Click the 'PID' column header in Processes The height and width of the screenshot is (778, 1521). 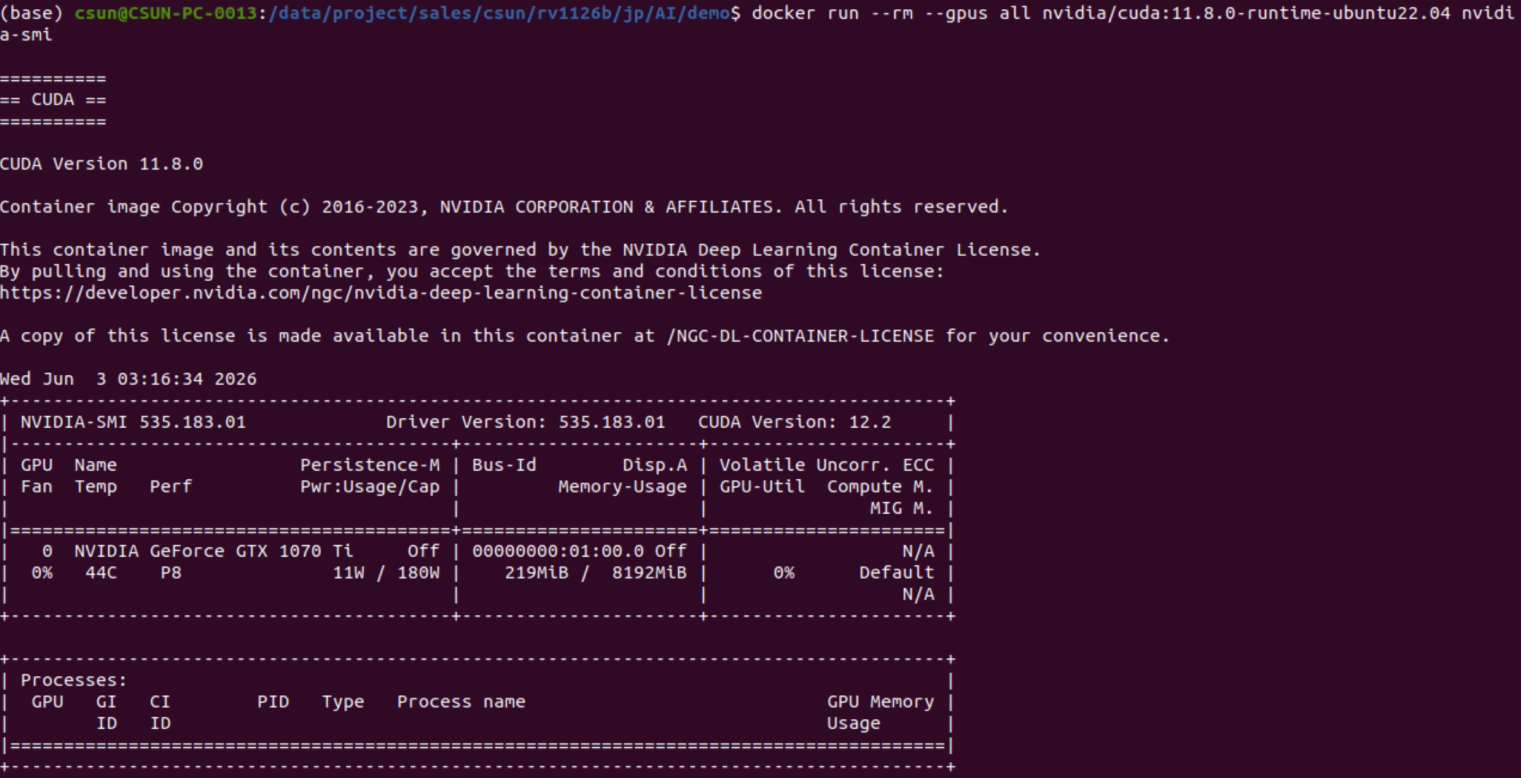pos(273,702)
